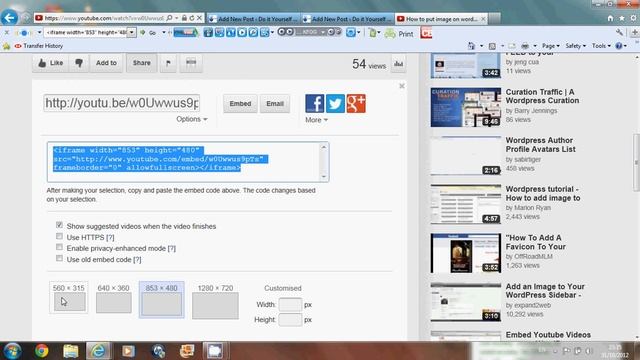Open the Windows Start menu
This screenshot has width=640, height=360.
pyautogui.click(x=12, y=351)
